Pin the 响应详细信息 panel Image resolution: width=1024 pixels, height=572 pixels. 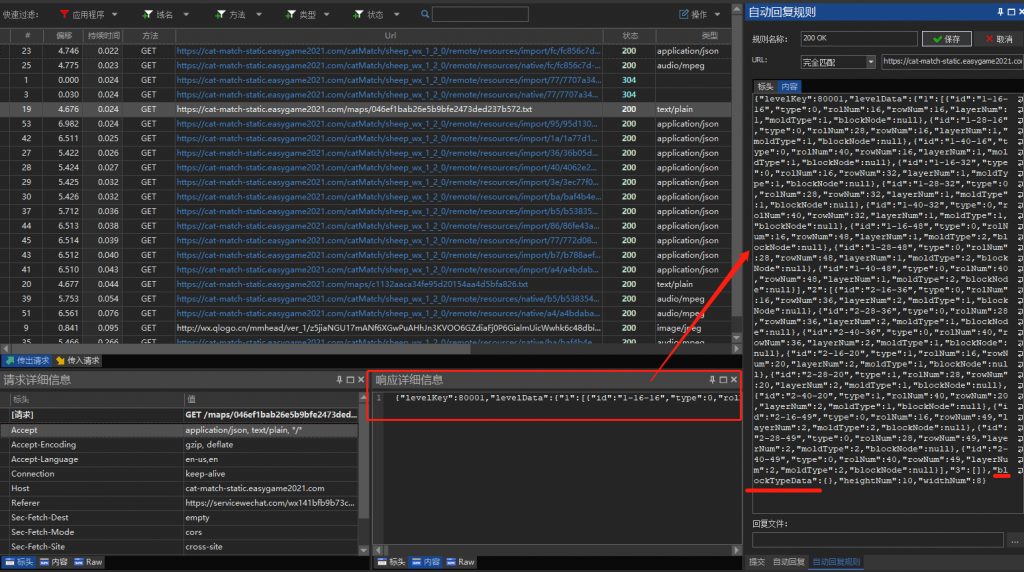tap(710, 380)
